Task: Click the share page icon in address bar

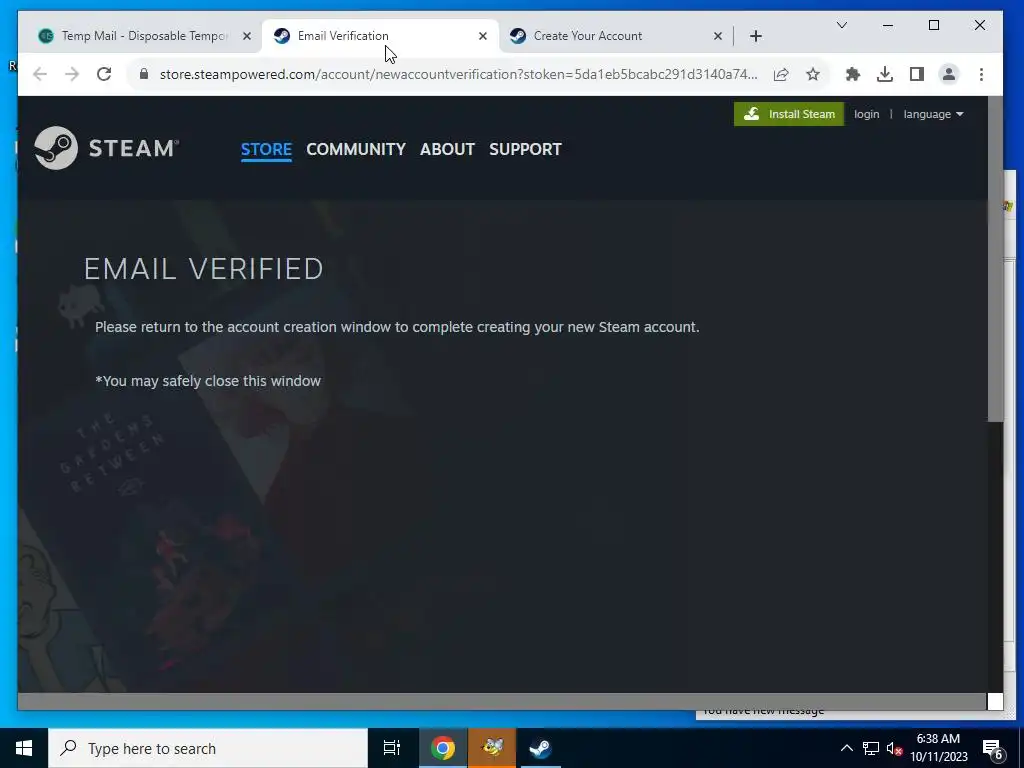Action: coord(781,74)
